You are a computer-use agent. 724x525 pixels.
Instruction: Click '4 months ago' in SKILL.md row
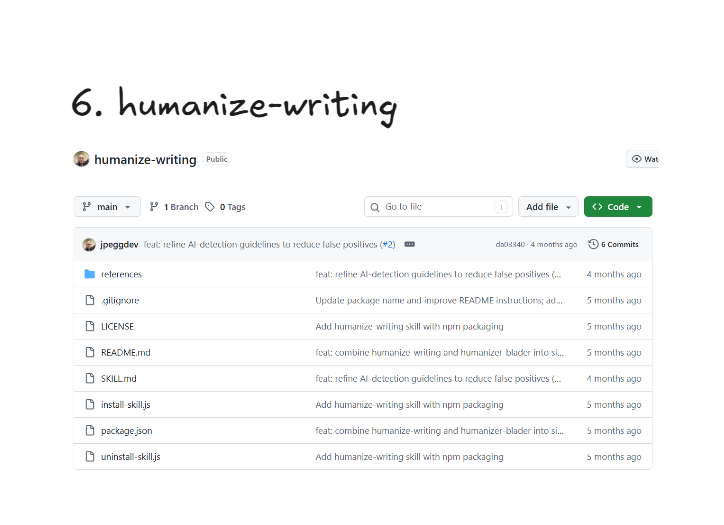coord(614,379)
